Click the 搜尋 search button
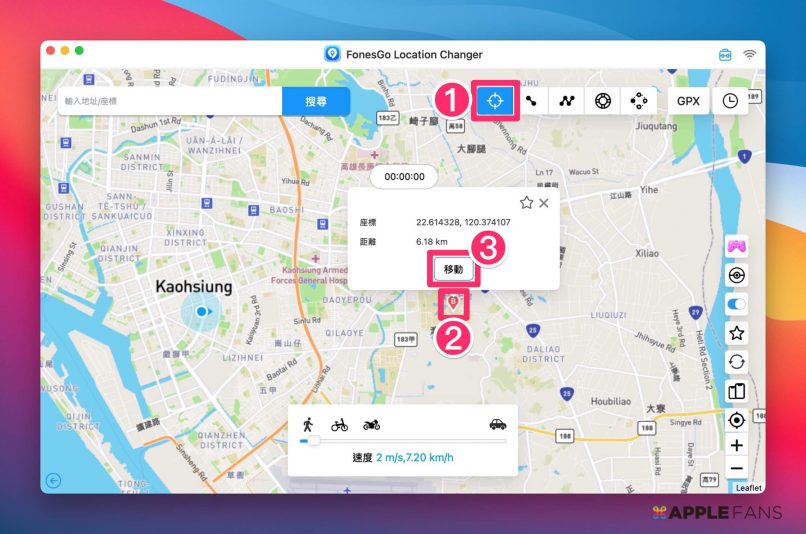The height and width of the screenshot is (534, 806). [315, 101]
